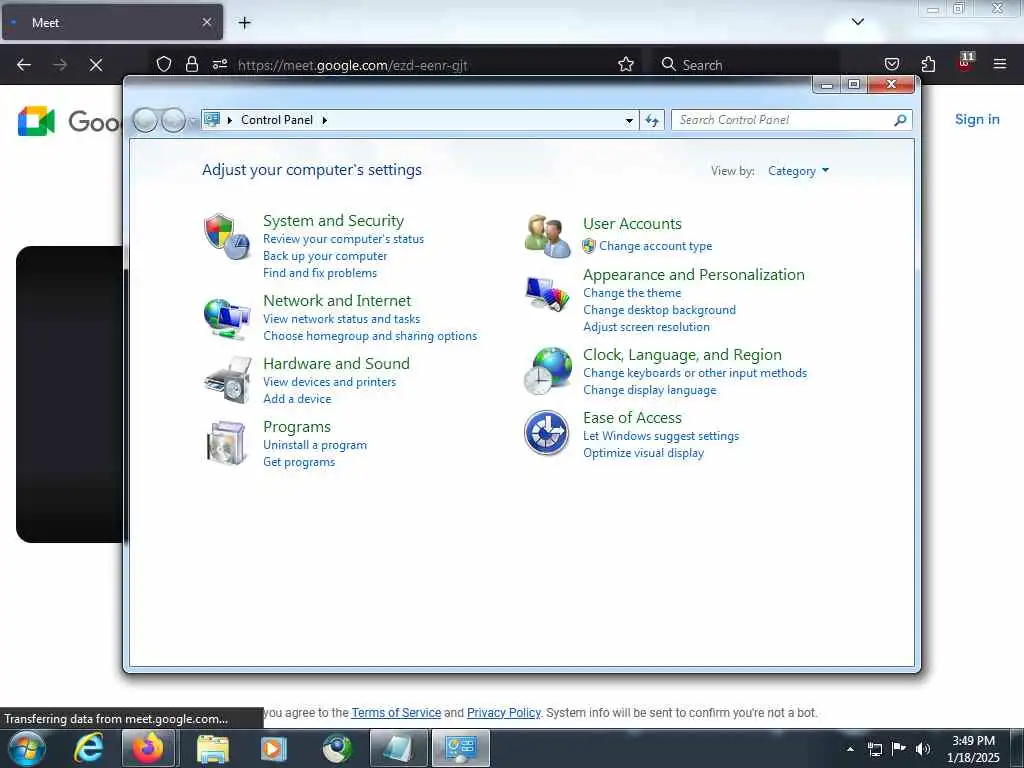The height and width of the screenshot is (768, 1024).
Task: Open Clock, Language, and Region globe icon
Action: click(x=547, y=370)
